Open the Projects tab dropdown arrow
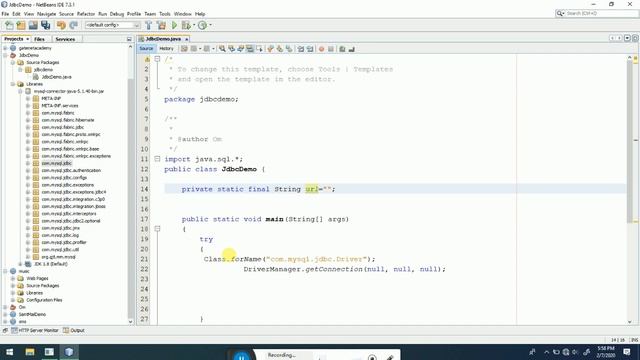This screenshot has width=640, height=360. coord(27,39)
